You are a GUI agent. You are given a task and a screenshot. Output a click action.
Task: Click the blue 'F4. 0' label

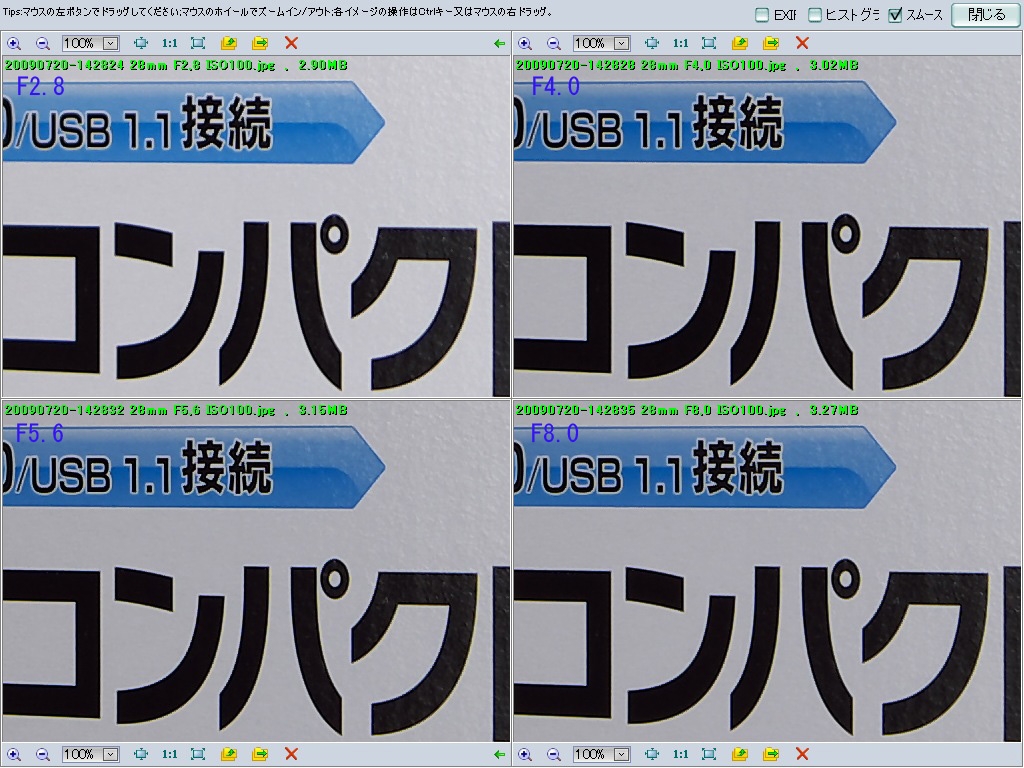click(555, 87)
